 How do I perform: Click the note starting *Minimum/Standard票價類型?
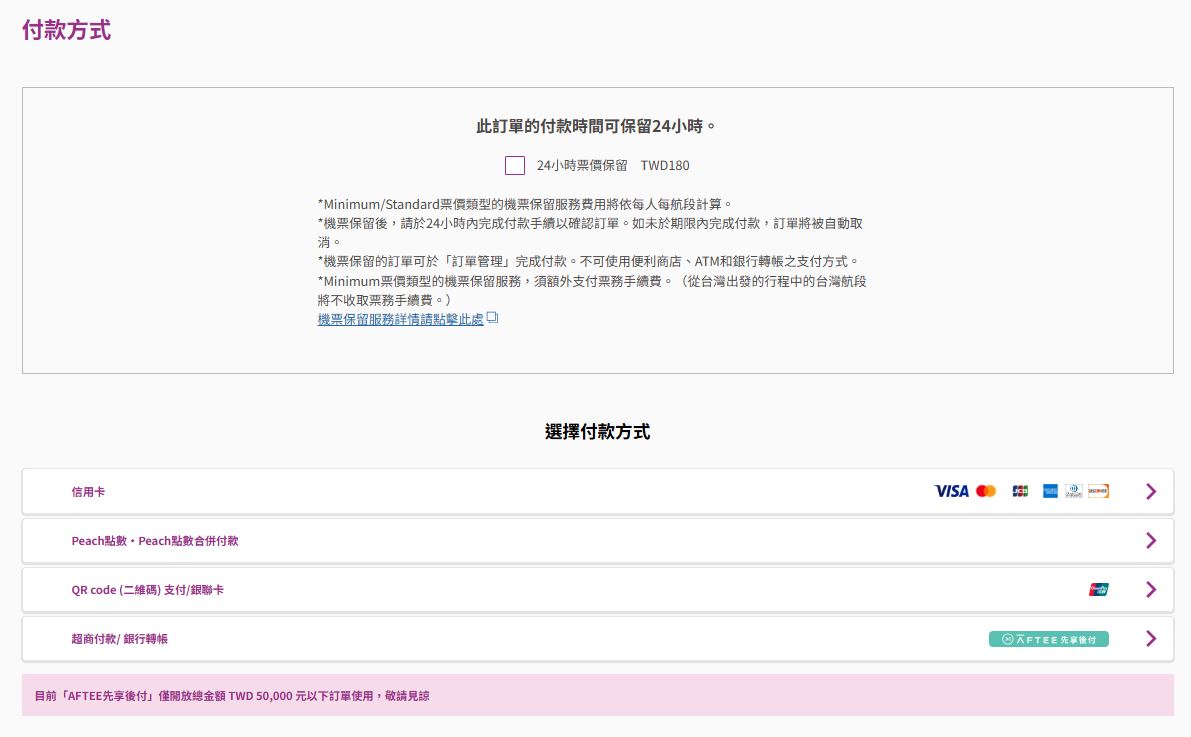[x=525, y=204]
